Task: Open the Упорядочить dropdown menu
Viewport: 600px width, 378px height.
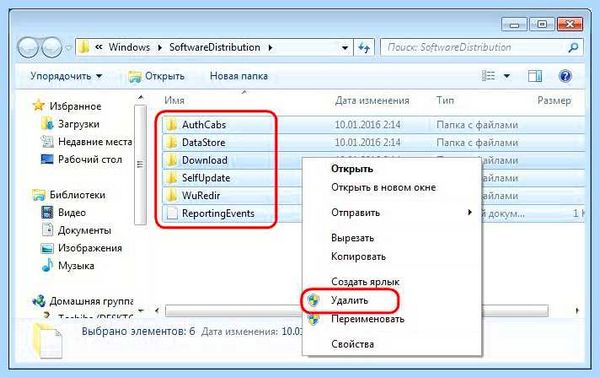Action: pyautogui.click(x=66, y=76)
